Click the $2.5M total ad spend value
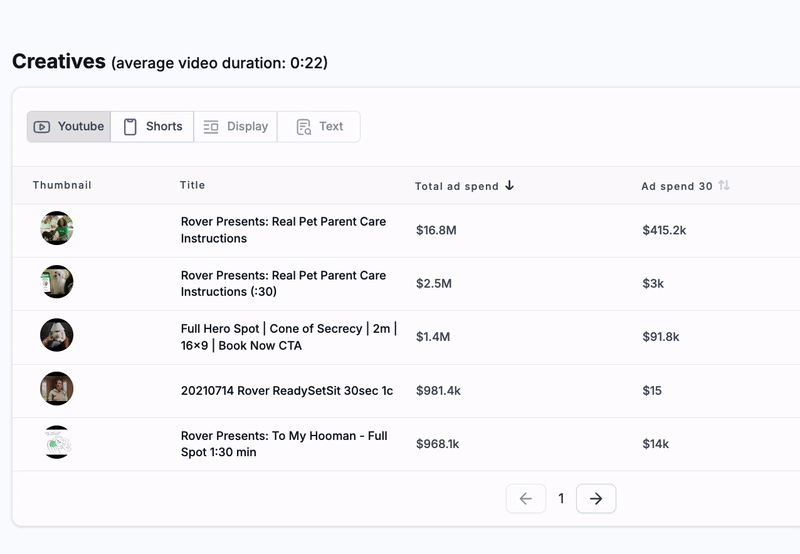The height and width of the screenshot is (554, 800). click(x=434, y=284)
